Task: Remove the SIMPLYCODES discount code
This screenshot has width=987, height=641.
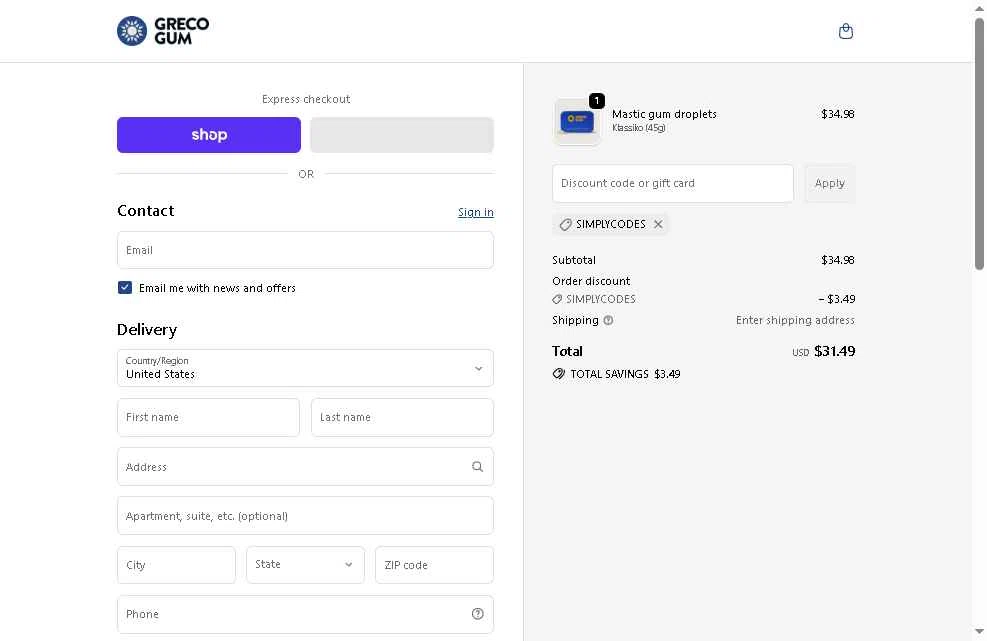Action: (x=658, y=224)
